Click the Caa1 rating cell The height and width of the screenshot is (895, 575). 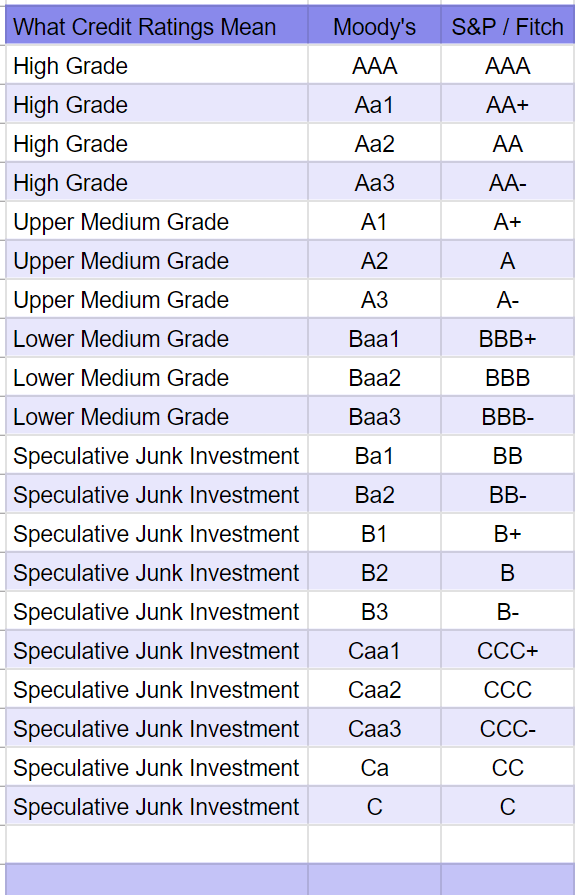point(375,651)
